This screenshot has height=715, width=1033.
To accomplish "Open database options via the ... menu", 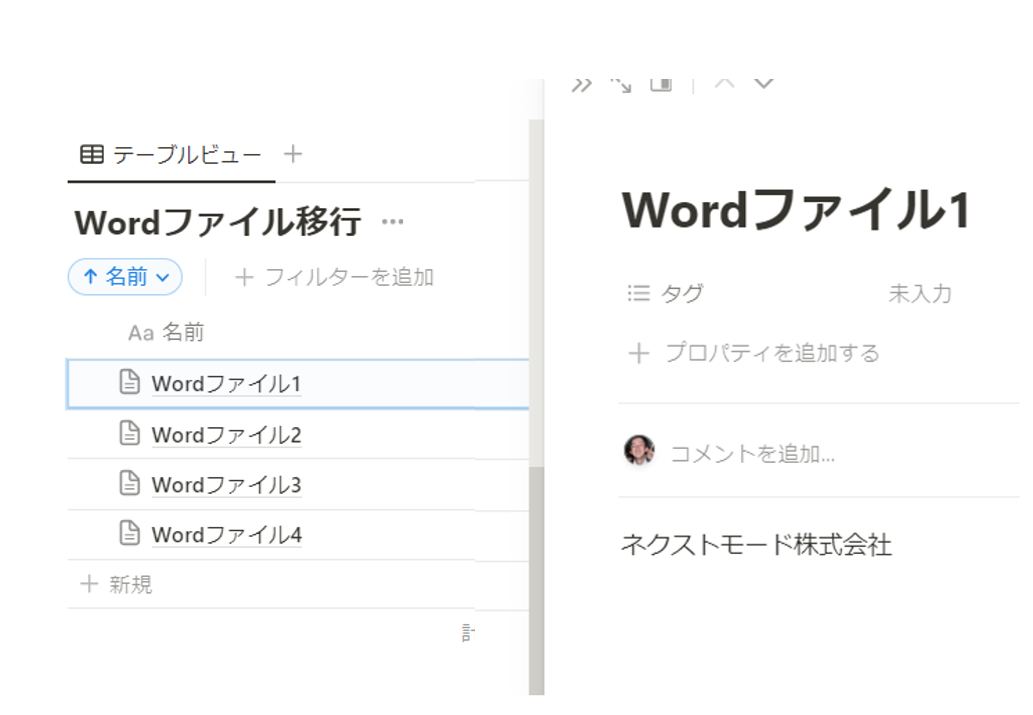I will [391, 224].
